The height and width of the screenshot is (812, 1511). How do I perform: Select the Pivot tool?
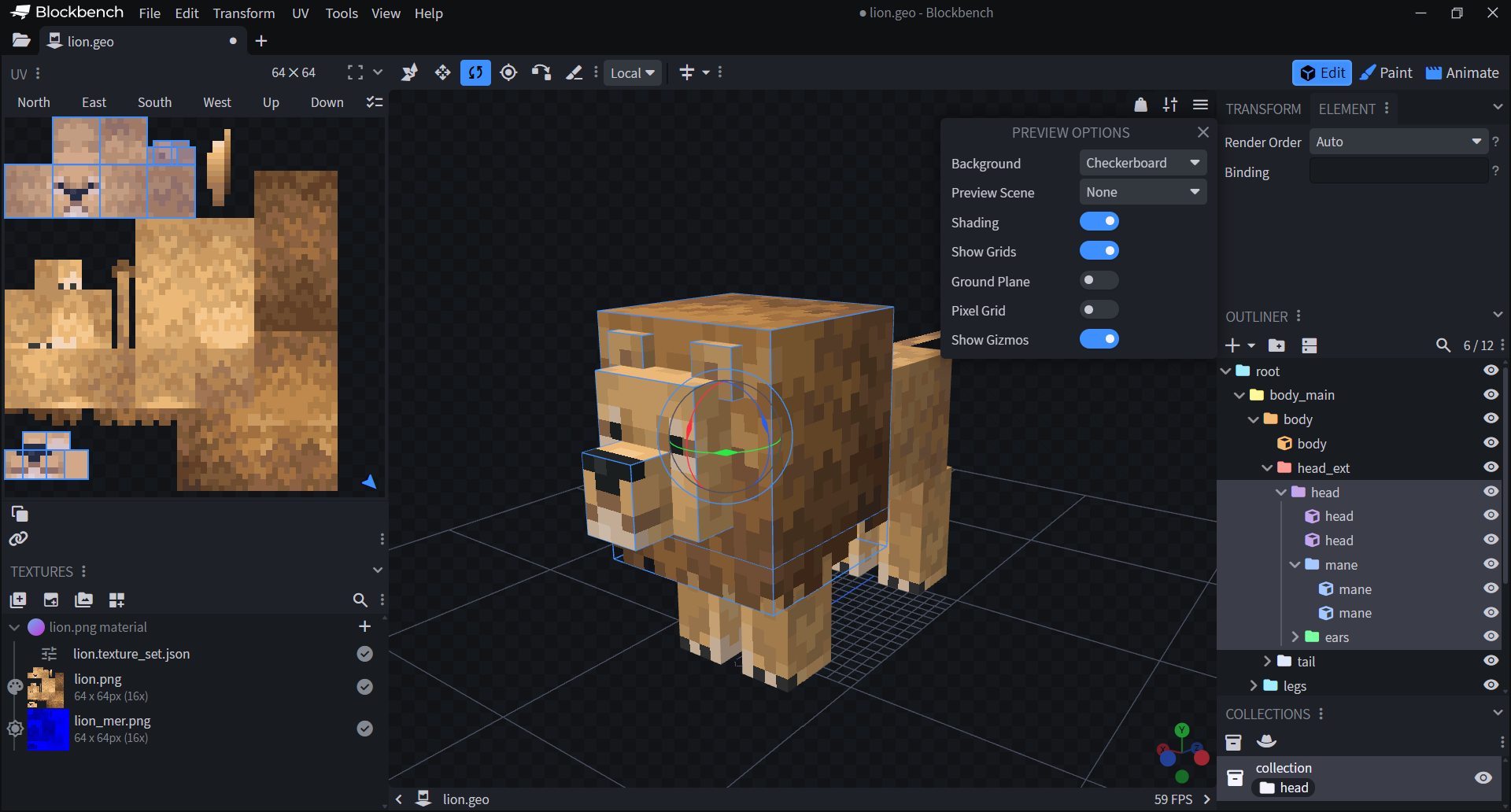click(508, 72)
